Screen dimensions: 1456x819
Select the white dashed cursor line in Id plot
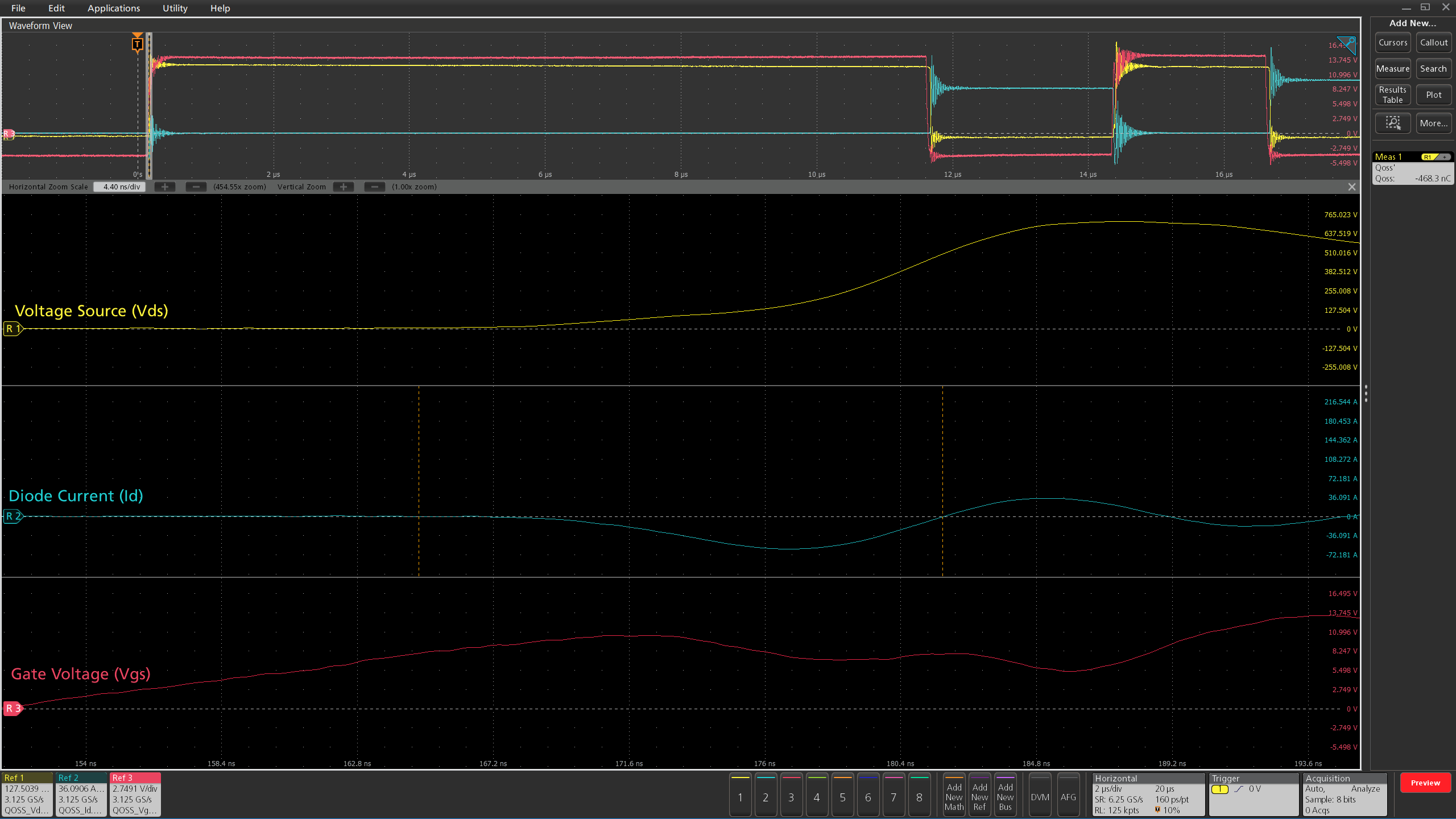tap(942, 481)
